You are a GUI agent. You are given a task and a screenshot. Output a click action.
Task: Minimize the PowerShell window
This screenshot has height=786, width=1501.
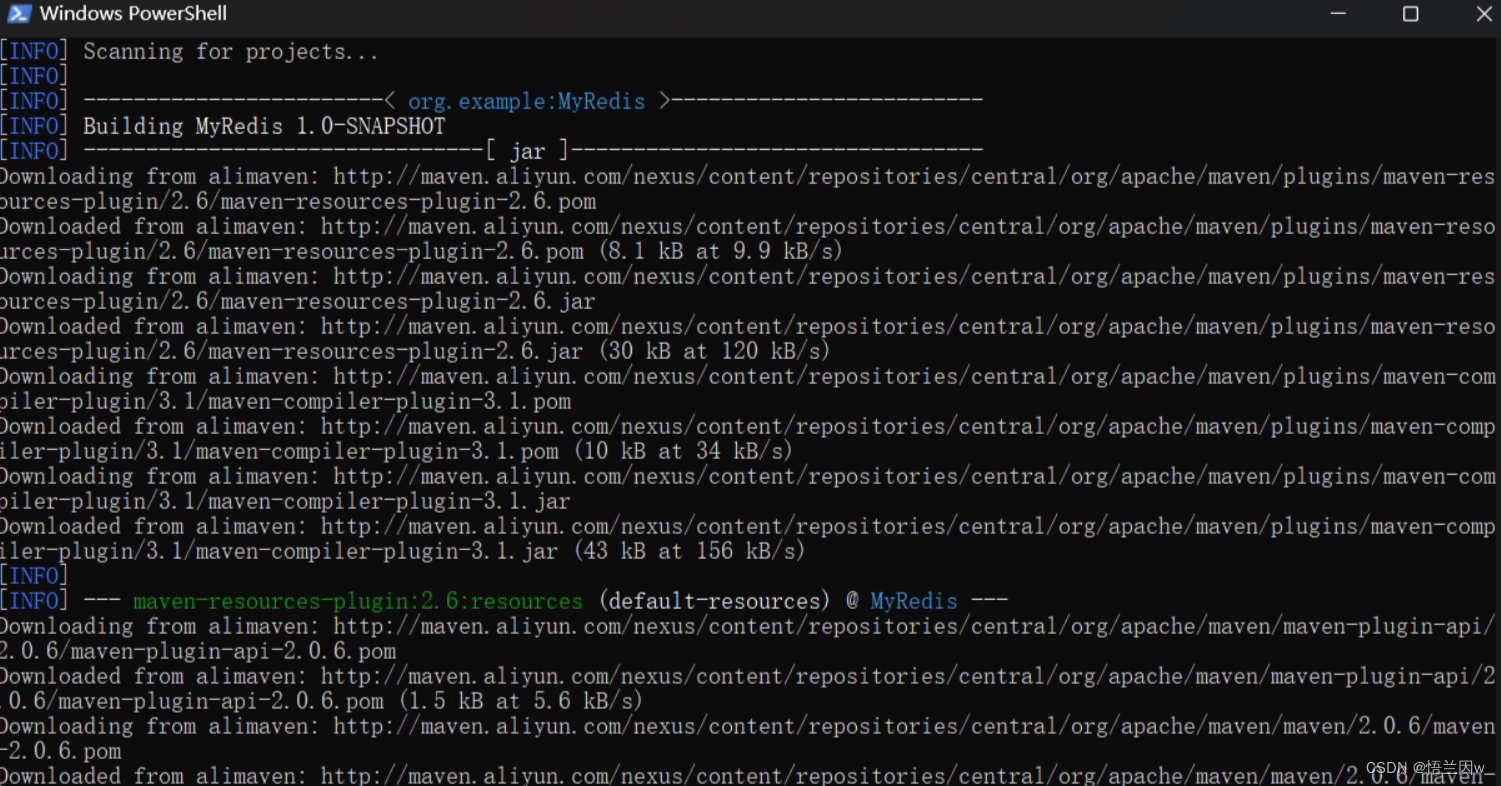click(1339, 14)
